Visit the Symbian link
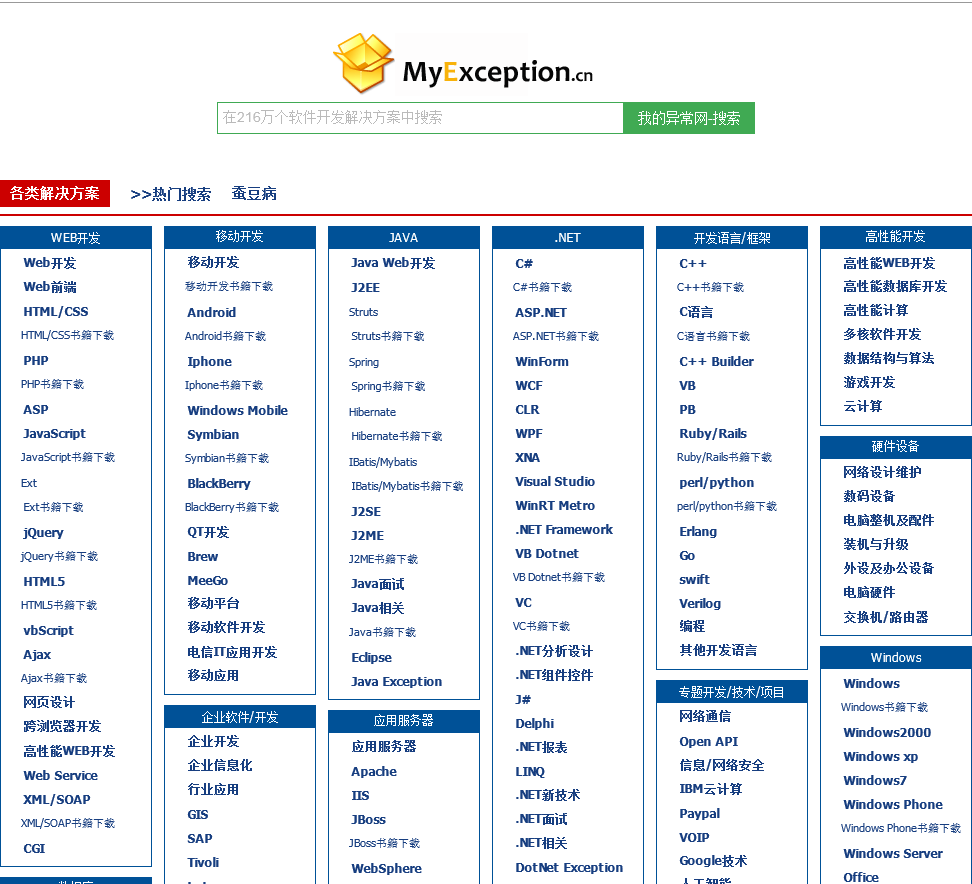This screenshot has width=972, height=884. tap(213, 435)
